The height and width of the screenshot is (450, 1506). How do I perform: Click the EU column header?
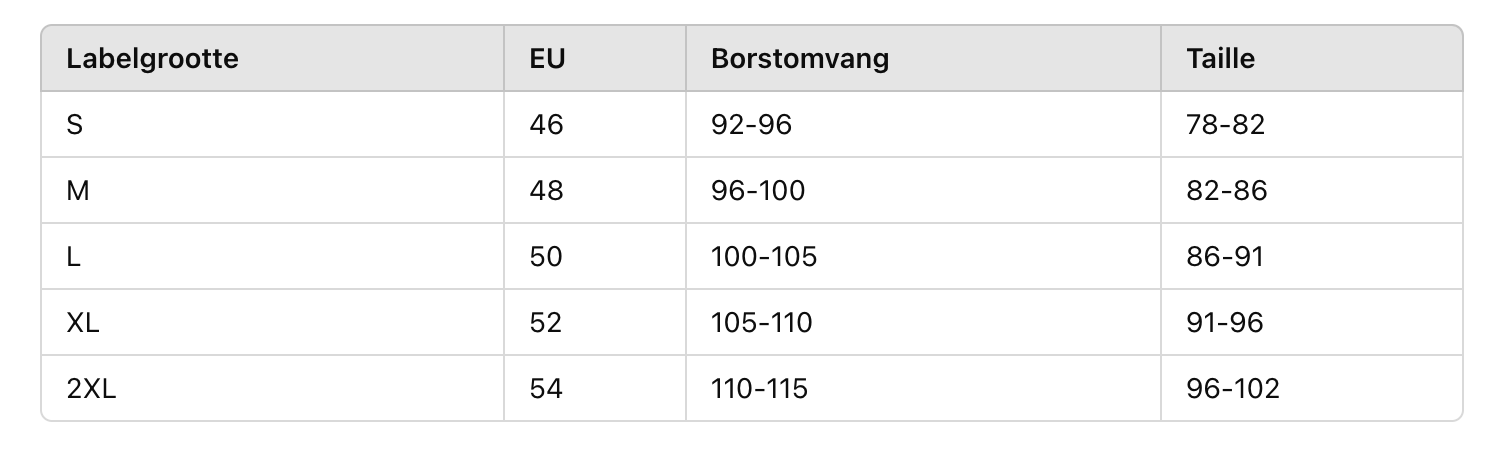[547, 59]
